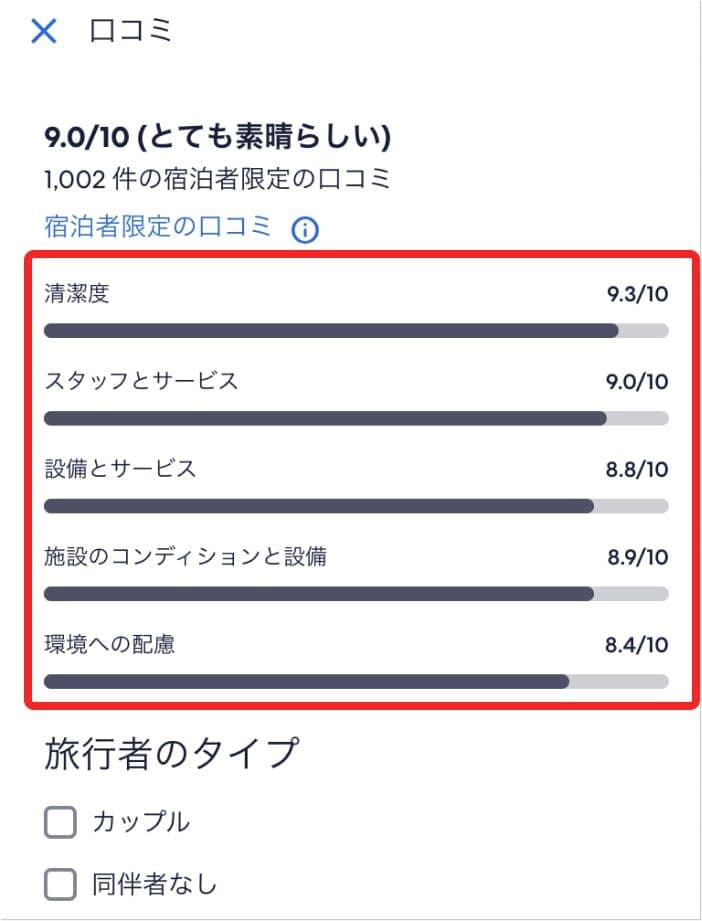Click the info icon beside 宿泊者限定の口コミ
The width and height of the screenshot is (702, 921).
pyautogui.click(x=305, y=229)
